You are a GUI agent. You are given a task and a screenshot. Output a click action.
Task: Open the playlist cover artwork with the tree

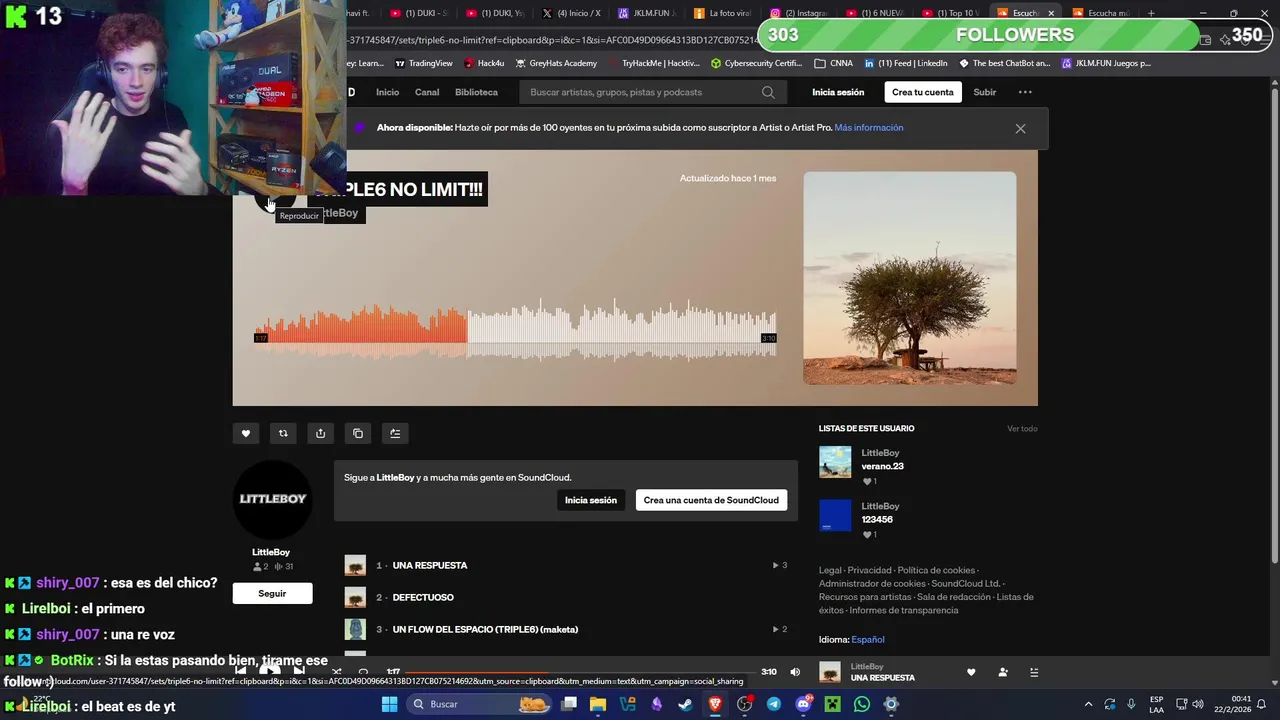pos(910,278)
